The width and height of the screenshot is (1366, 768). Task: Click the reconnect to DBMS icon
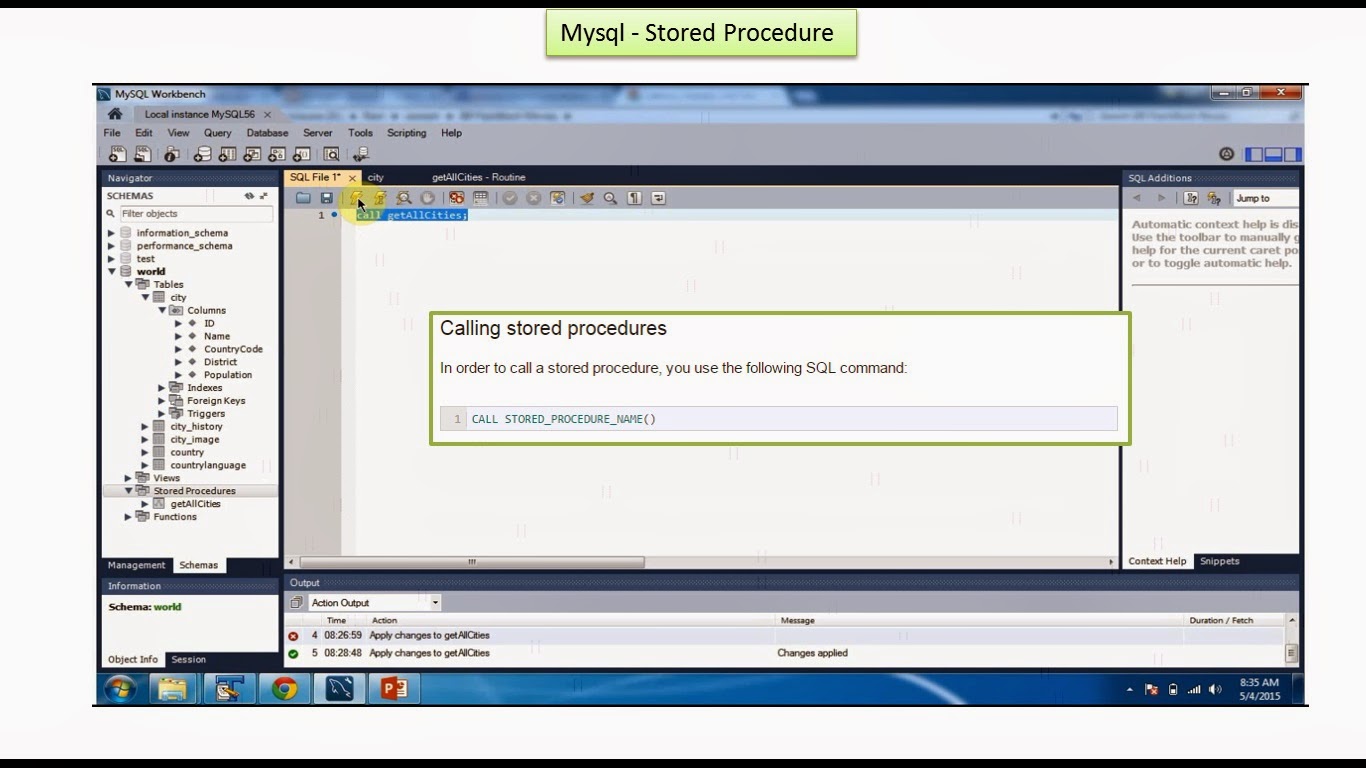coord(361,154)
